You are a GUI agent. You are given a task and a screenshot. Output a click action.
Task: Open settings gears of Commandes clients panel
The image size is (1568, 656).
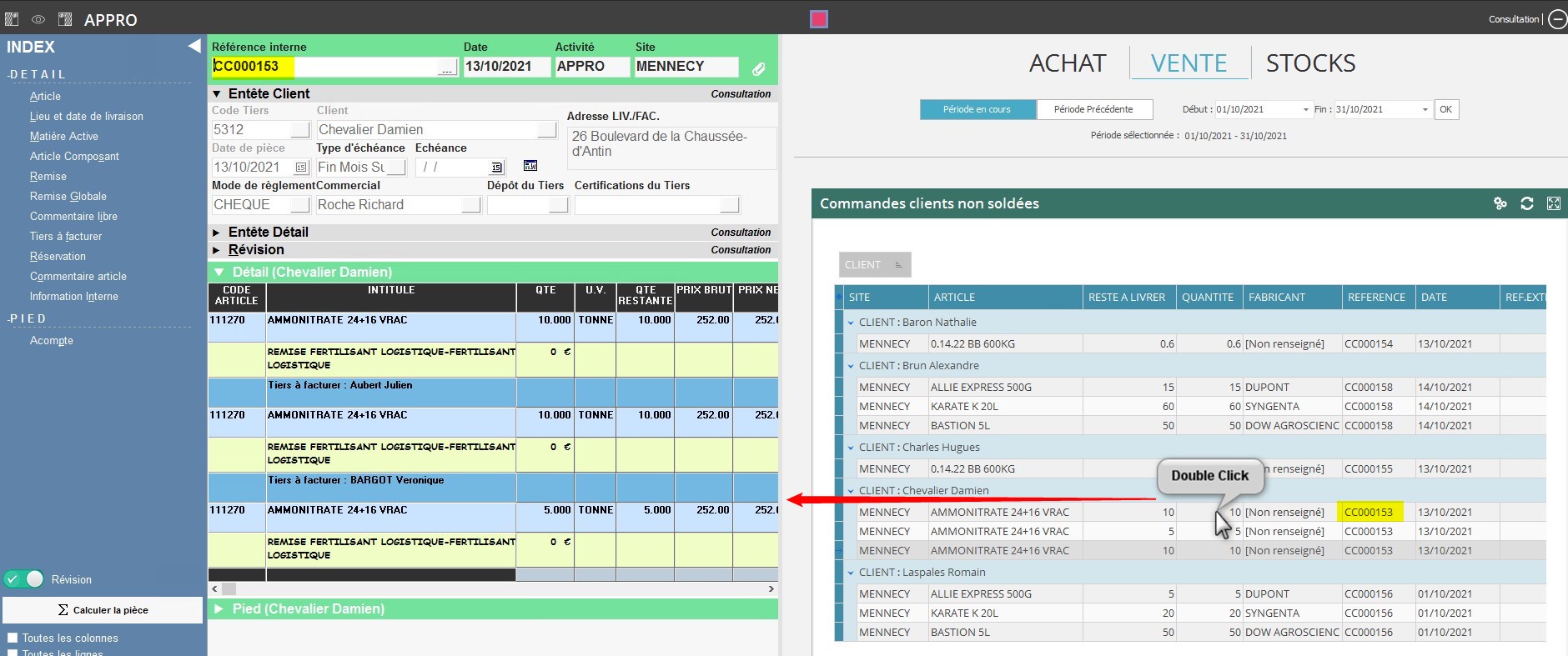click(x=1500, y=203)
